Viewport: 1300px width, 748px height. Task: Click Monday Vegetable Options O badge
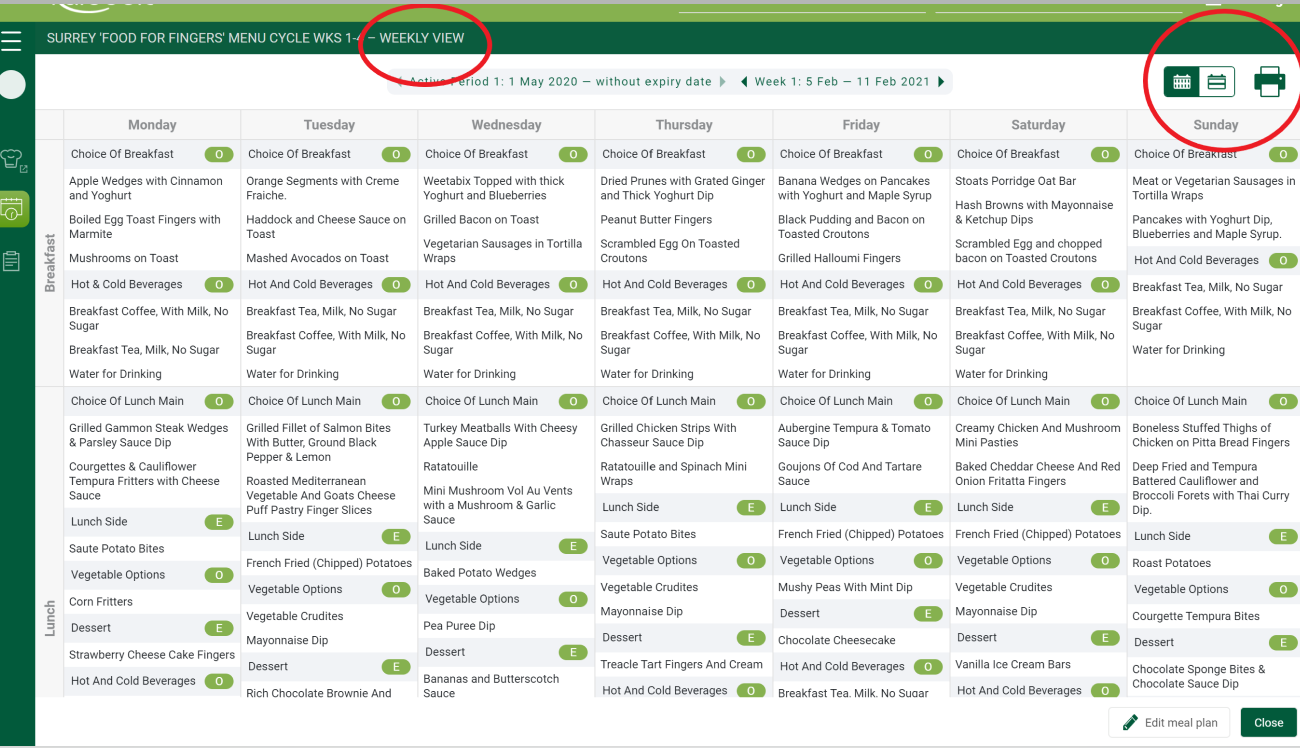pyautogui.click(x=219, y=575)
